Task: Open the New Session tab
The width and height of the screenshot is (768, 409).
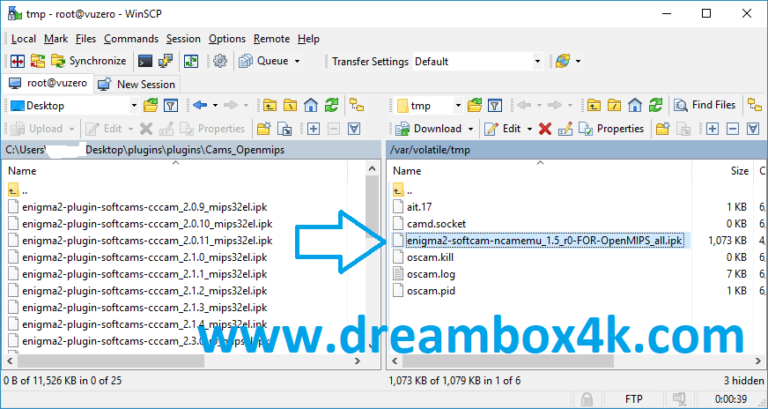Action: [x=137, y=84]
